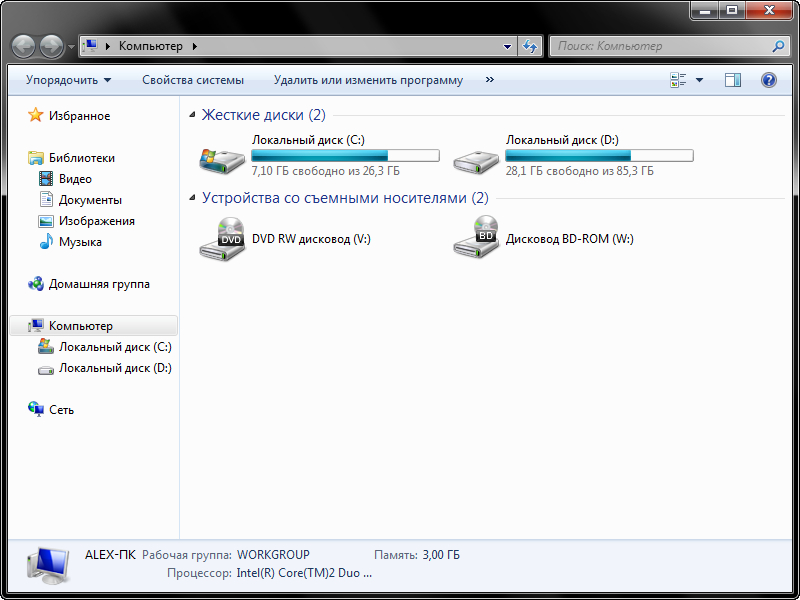The width and height of the screenshot is (800, 600).
Task: Click the ALEX-ПК computer icon in details pane
Action: point(47,566)
